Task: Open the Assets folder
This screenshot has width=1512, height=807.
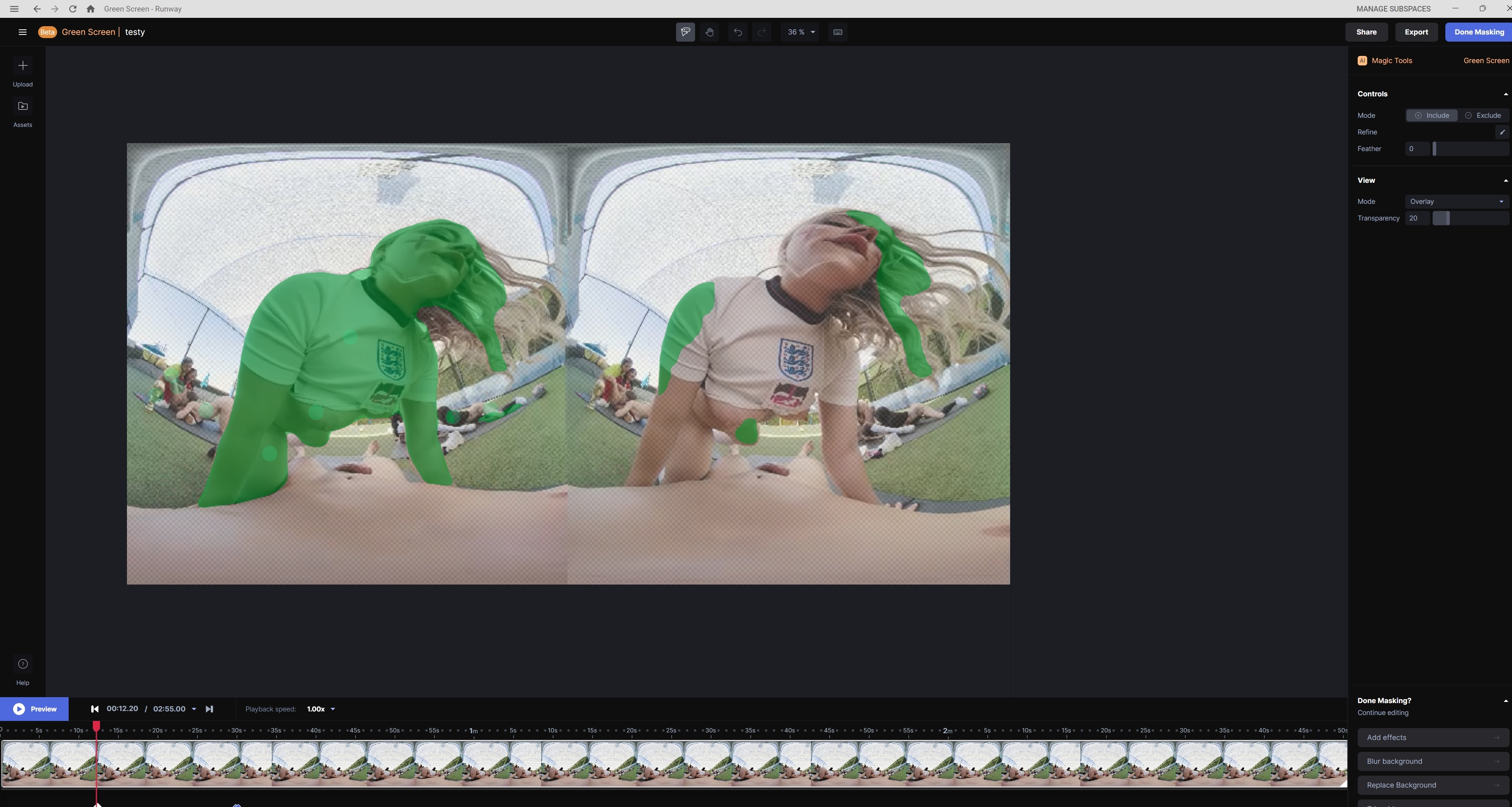Action: click(23, 106)
